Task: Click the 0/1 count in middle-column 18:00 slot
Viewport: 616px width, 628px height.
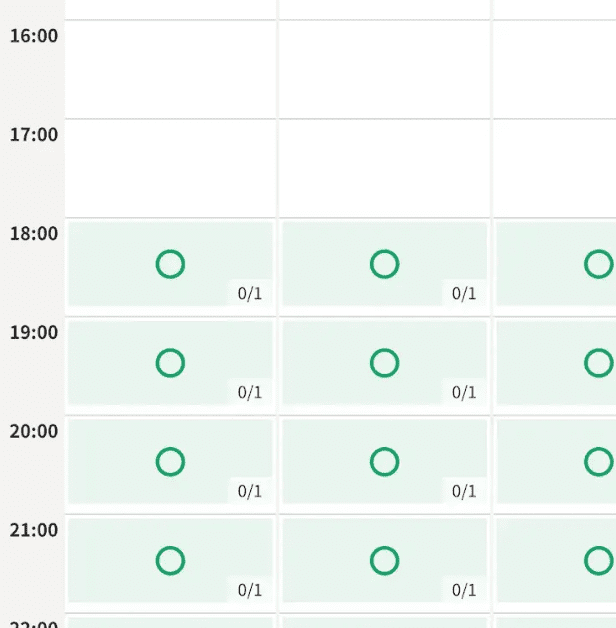Action: (464, 294)
